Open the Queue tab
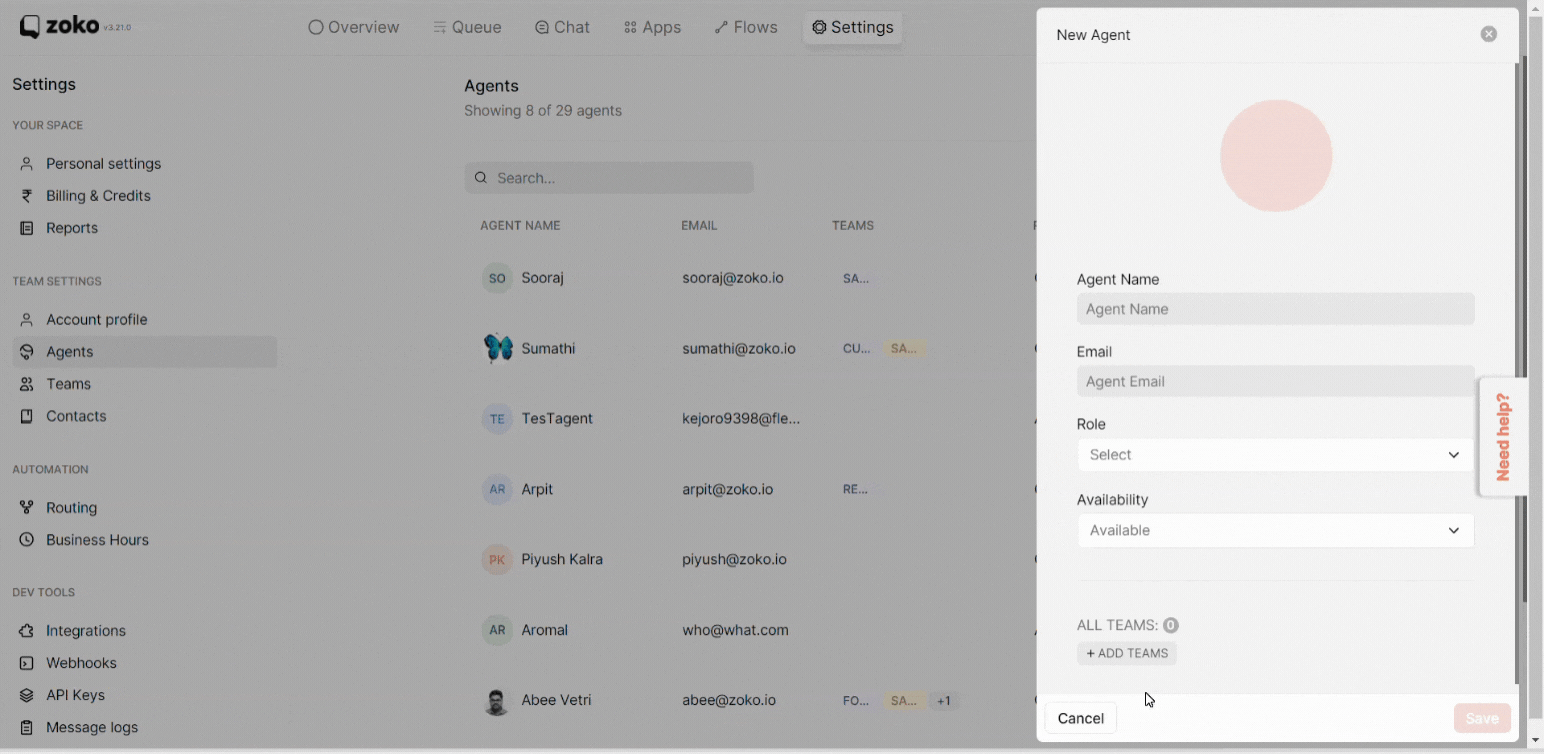 (x=467, y=27)
